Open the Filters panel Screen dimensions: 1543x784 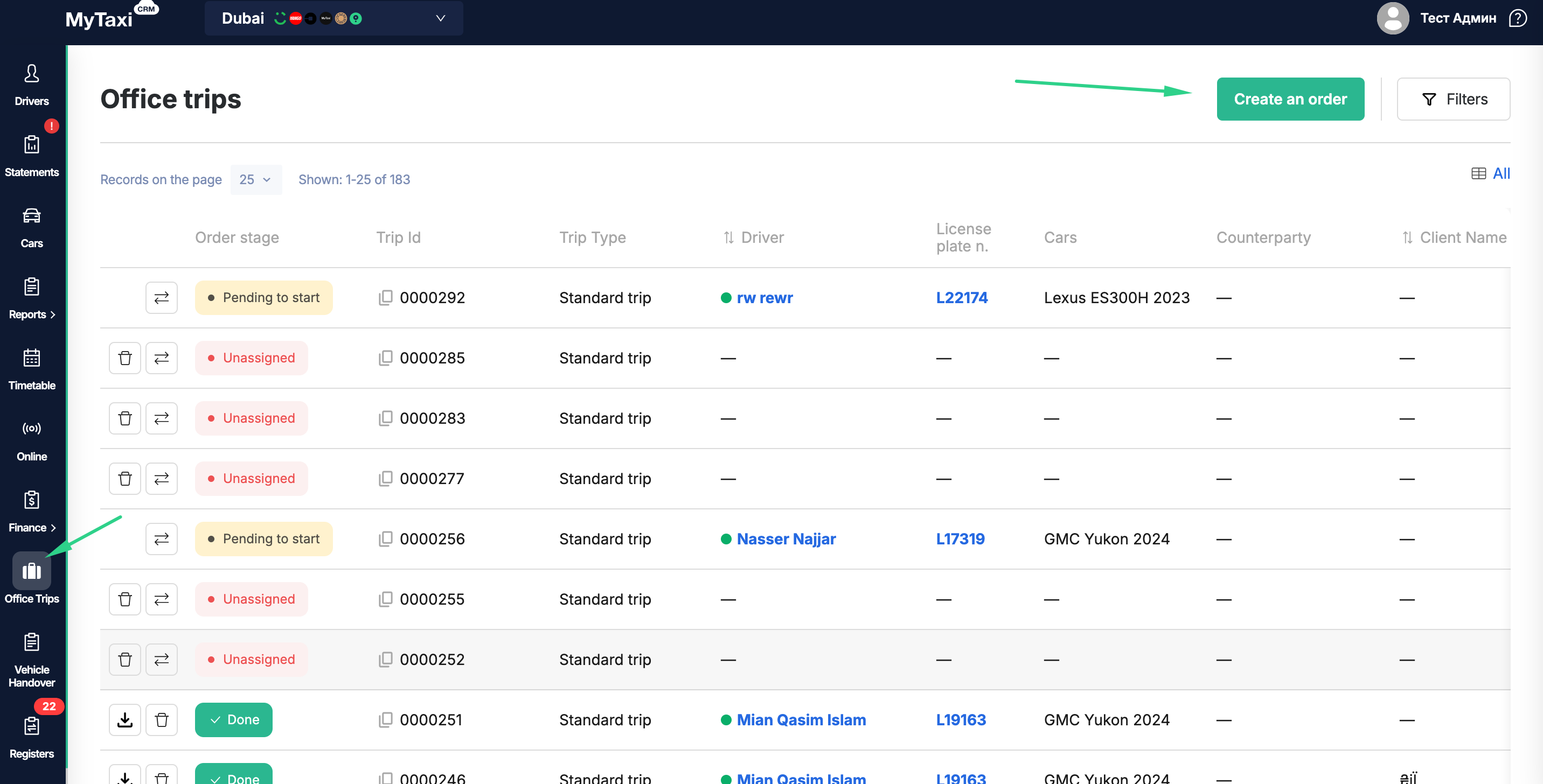pos(1453,99)
